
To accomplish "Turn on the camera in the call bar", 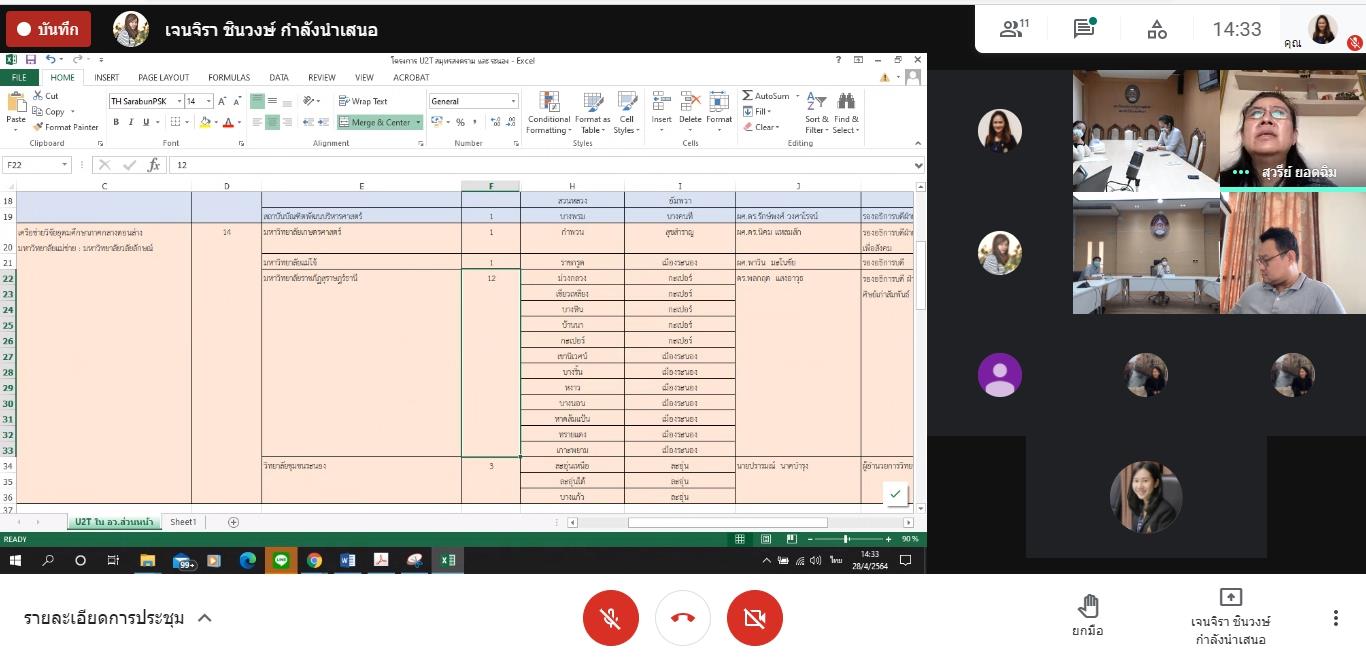I will coord(754,618).
